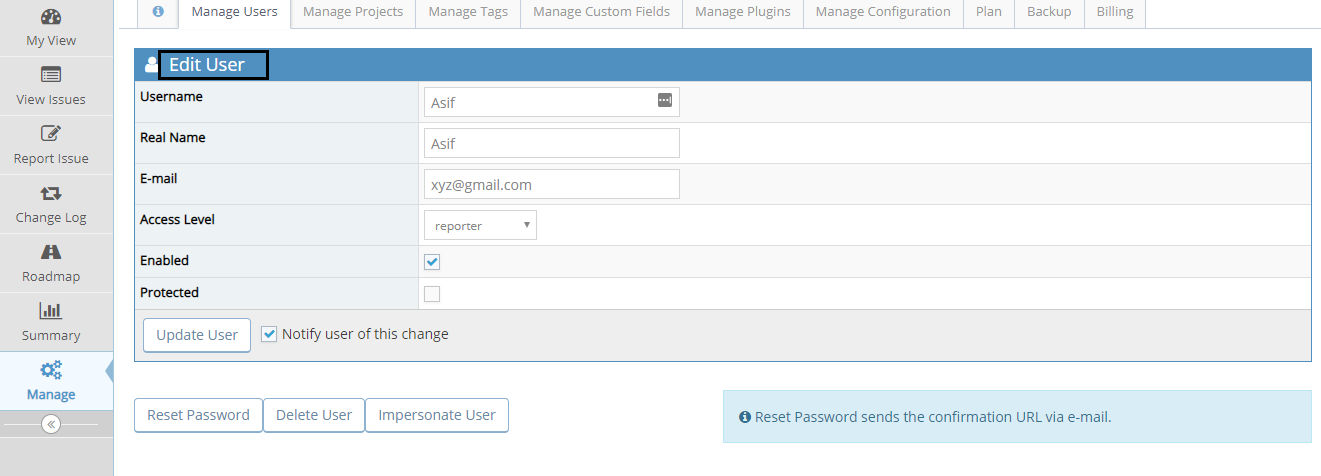The image size is (1321, 476).
Task: Check the Protected checkbox
Action: point(432,294)
